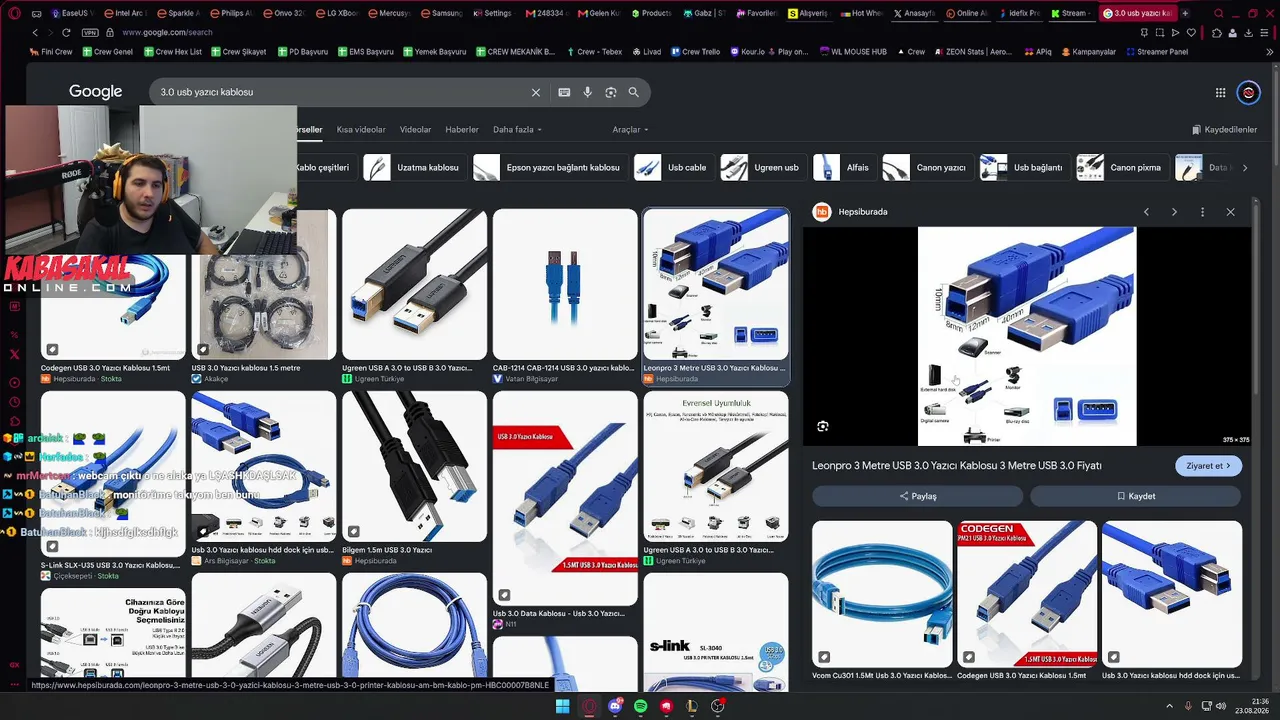Select the Usb bağlantı suggestion chip
Screen dimensions: 1280x720
1023,168
